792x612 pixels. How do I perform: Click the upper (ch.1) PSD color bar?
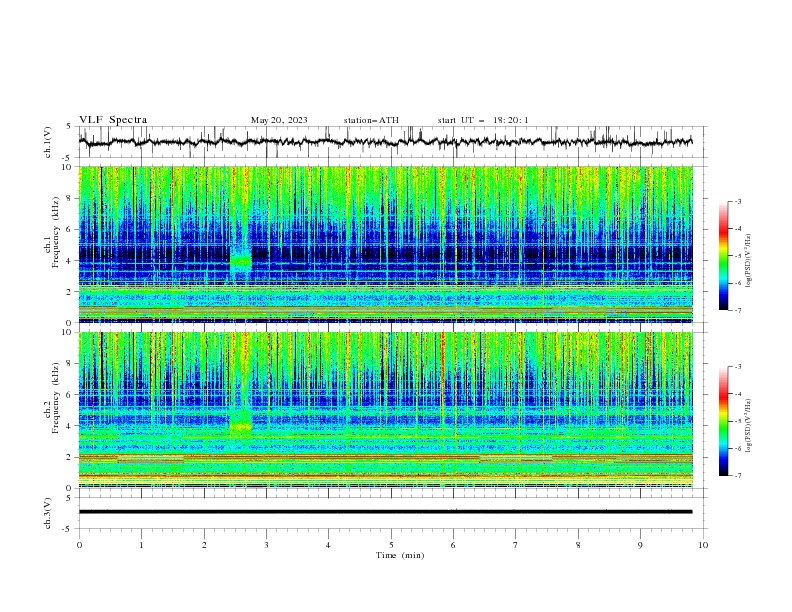pyautogui.click(x=723, y=256)
